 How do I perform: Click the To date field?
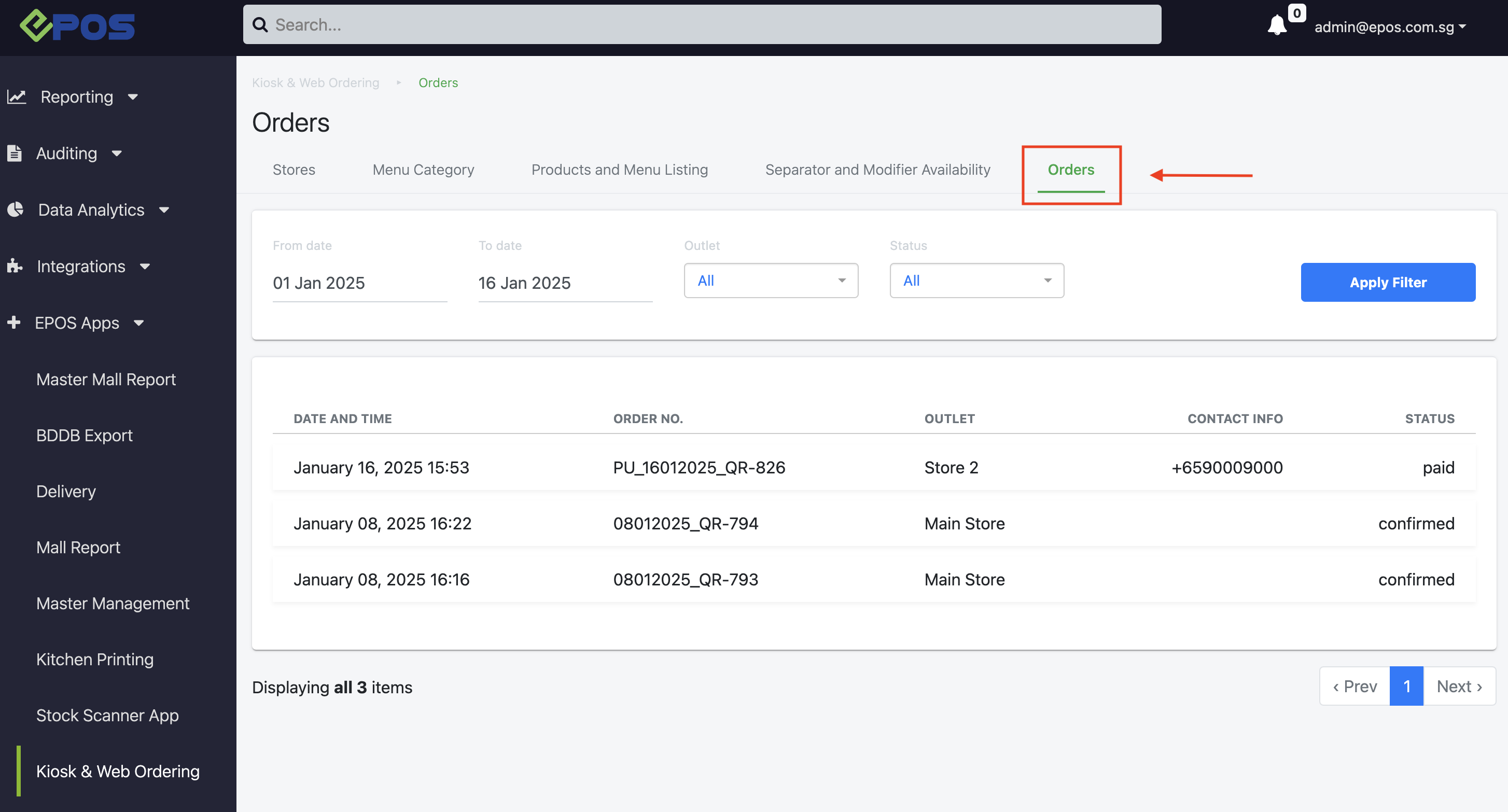coord(565,283)
